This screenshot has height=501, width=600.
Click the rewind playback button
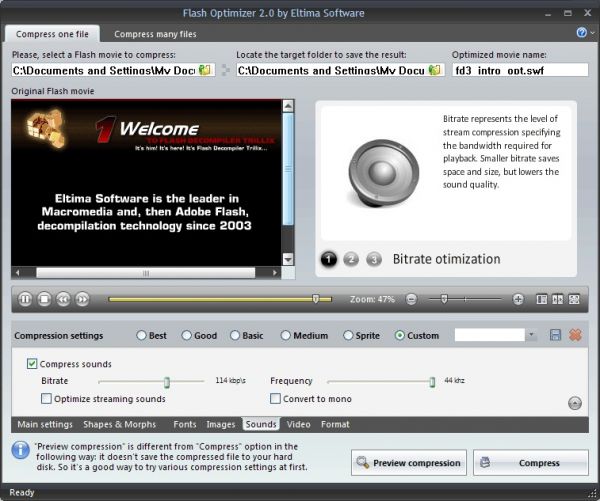pyautogui.click(x=63, y=299)
